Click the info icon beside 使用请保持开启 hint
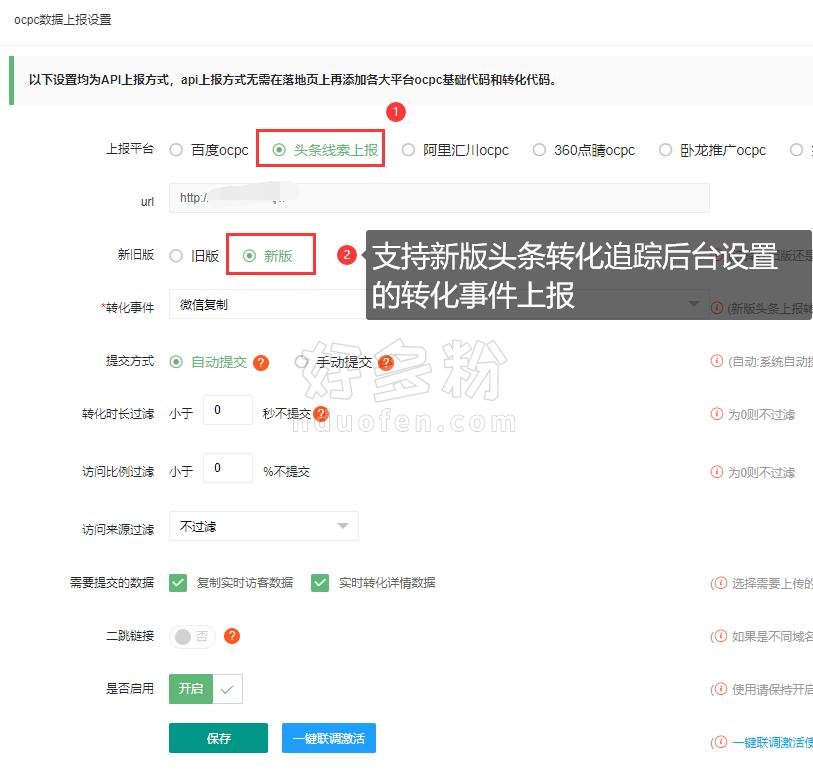This screenshot has height=771, width=813. coord(721,689)
